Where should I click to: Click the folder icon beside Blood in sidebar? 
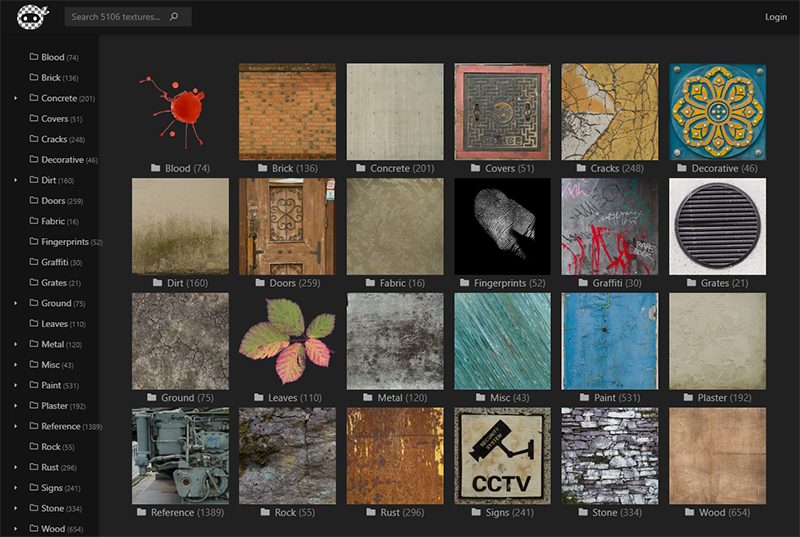click(x=34, y=57)
